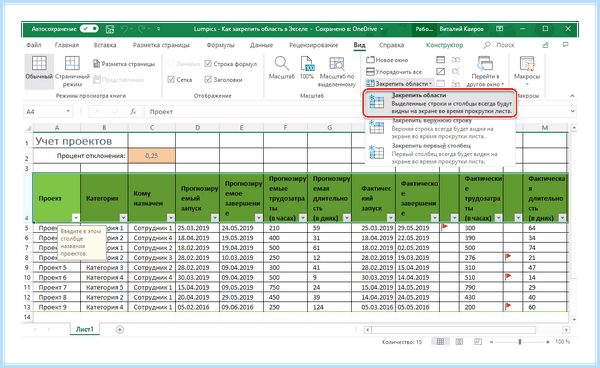This screenshot has width=600, height=368.
Task: Click Новое окно button
Action: 387,60
